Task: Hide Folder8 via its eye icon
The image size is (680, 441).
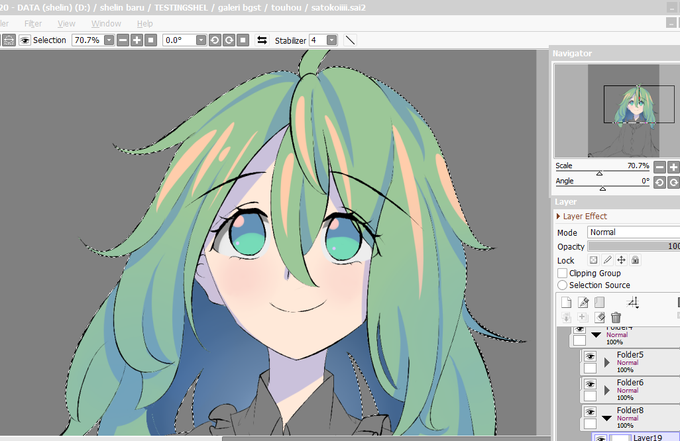Action: click(590, 412)
